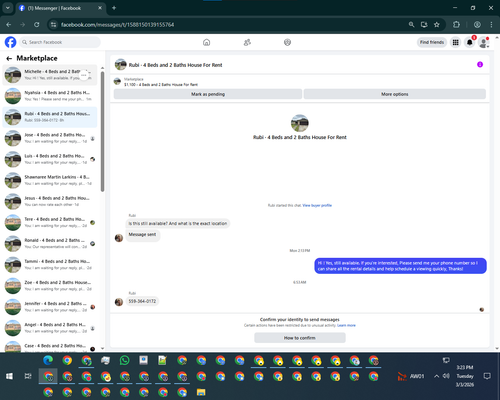Click the message with phone number 559-364-0172
The height and width of the screenshot is (400, 500).
pos(142,301)
